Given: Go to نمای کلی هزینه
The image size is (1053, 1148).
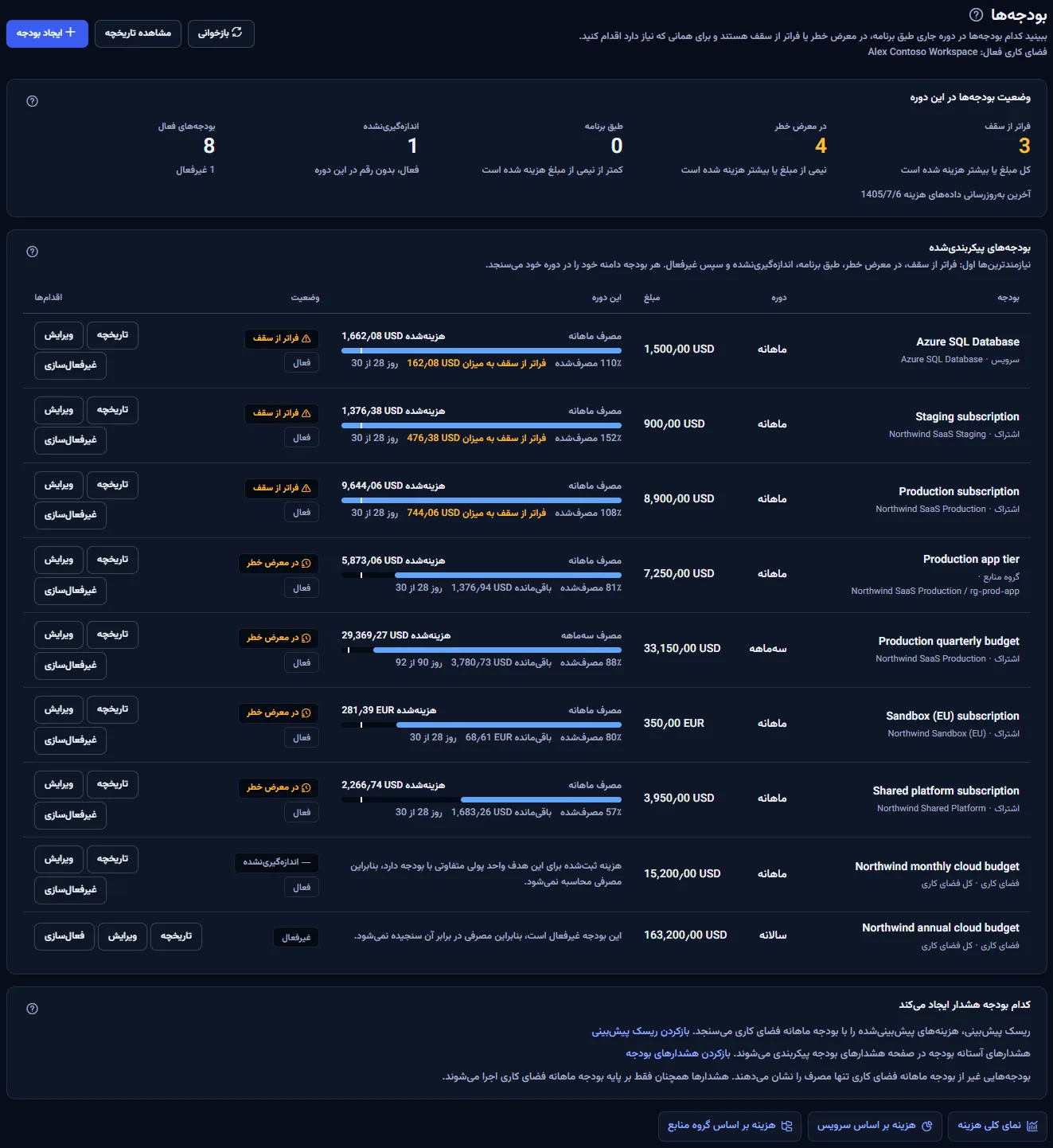Looking at the screenshot, I should coord(997,1126).
